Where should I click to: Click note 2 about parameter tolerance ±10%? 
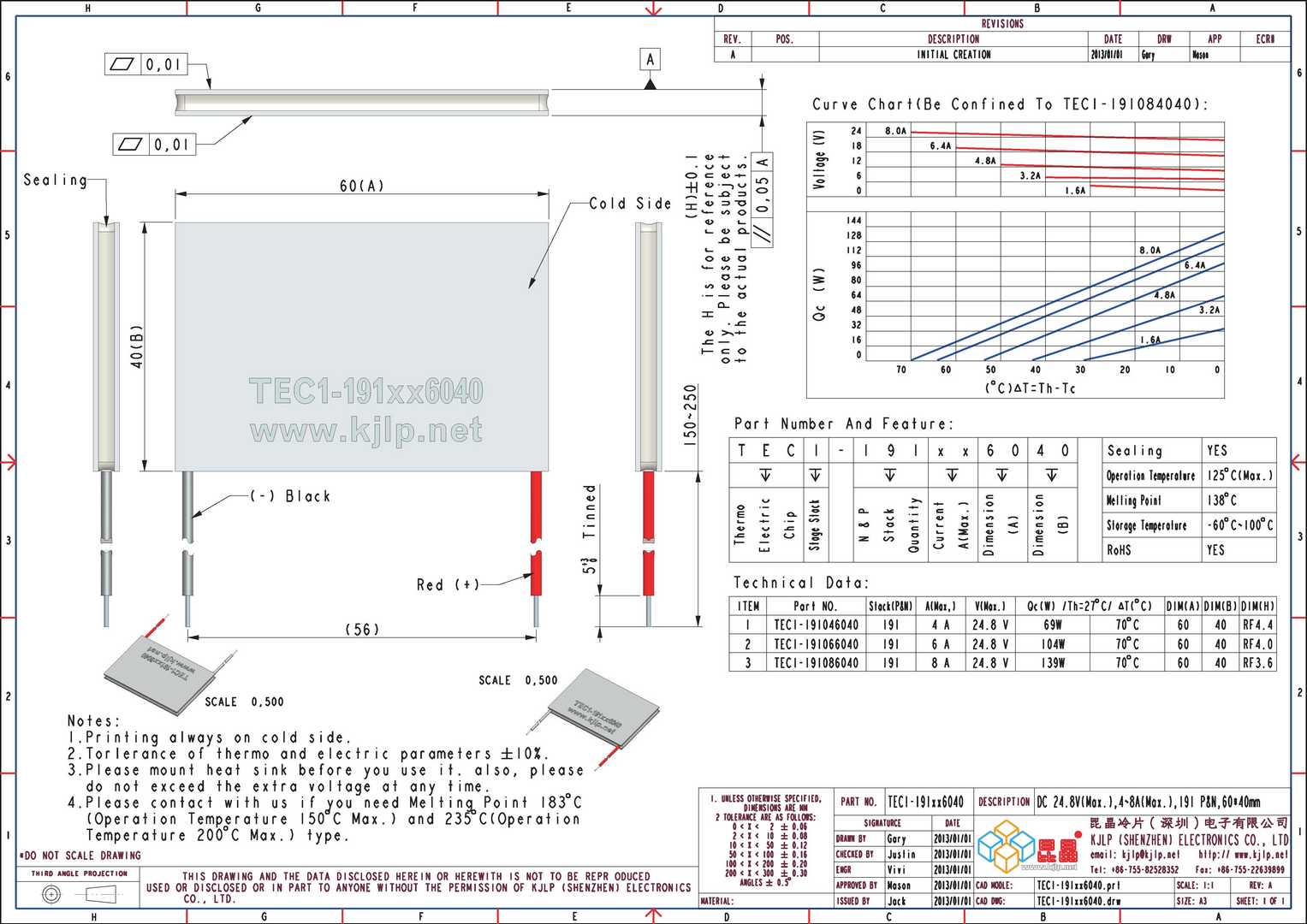[x=307, y=754]
